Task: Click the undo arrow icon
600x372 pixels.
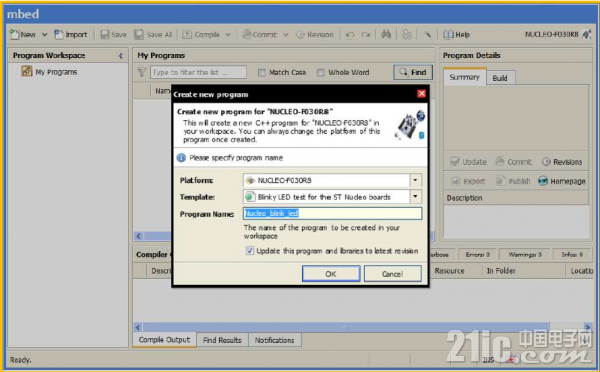Action: pyautogui.click(x=350, y=35)
